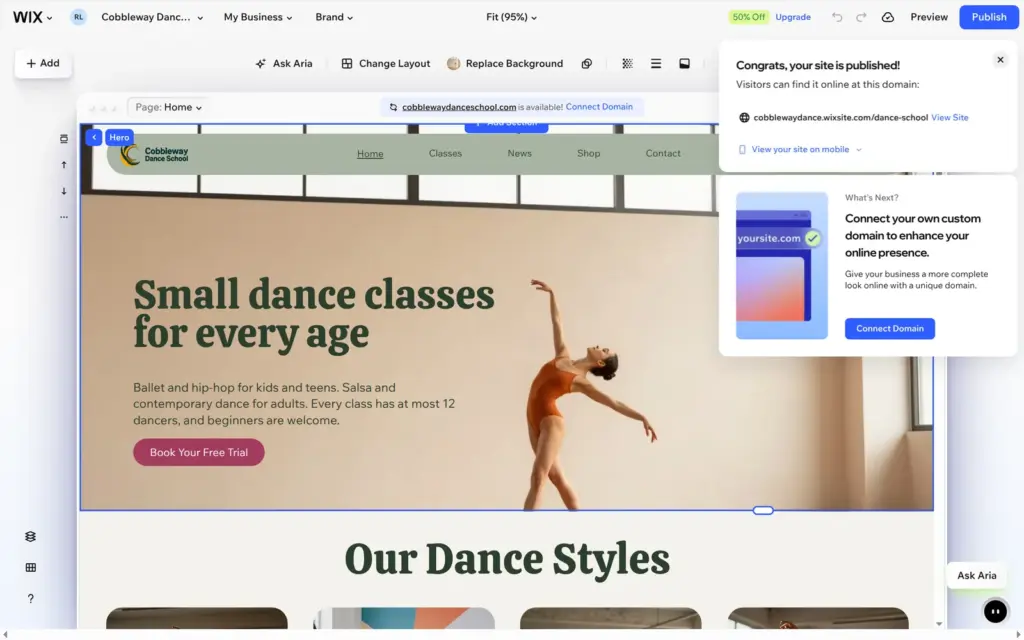Screen dimensions: 1024x640
Task: Click the dotted grid pattern toolbar icon
Action: point(628,63)
